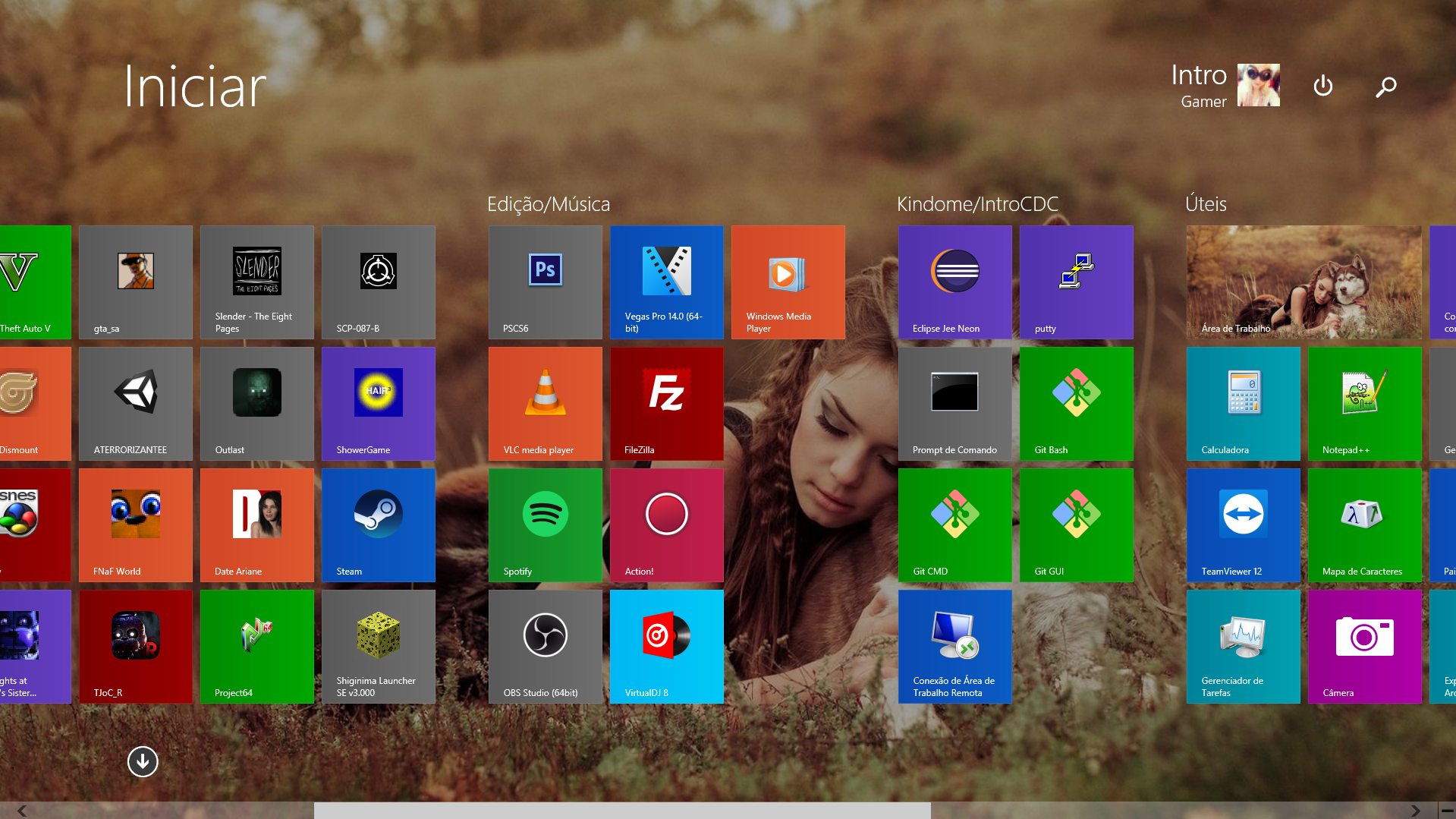
Task: Open the FNaF World tile
Action: 136,525
